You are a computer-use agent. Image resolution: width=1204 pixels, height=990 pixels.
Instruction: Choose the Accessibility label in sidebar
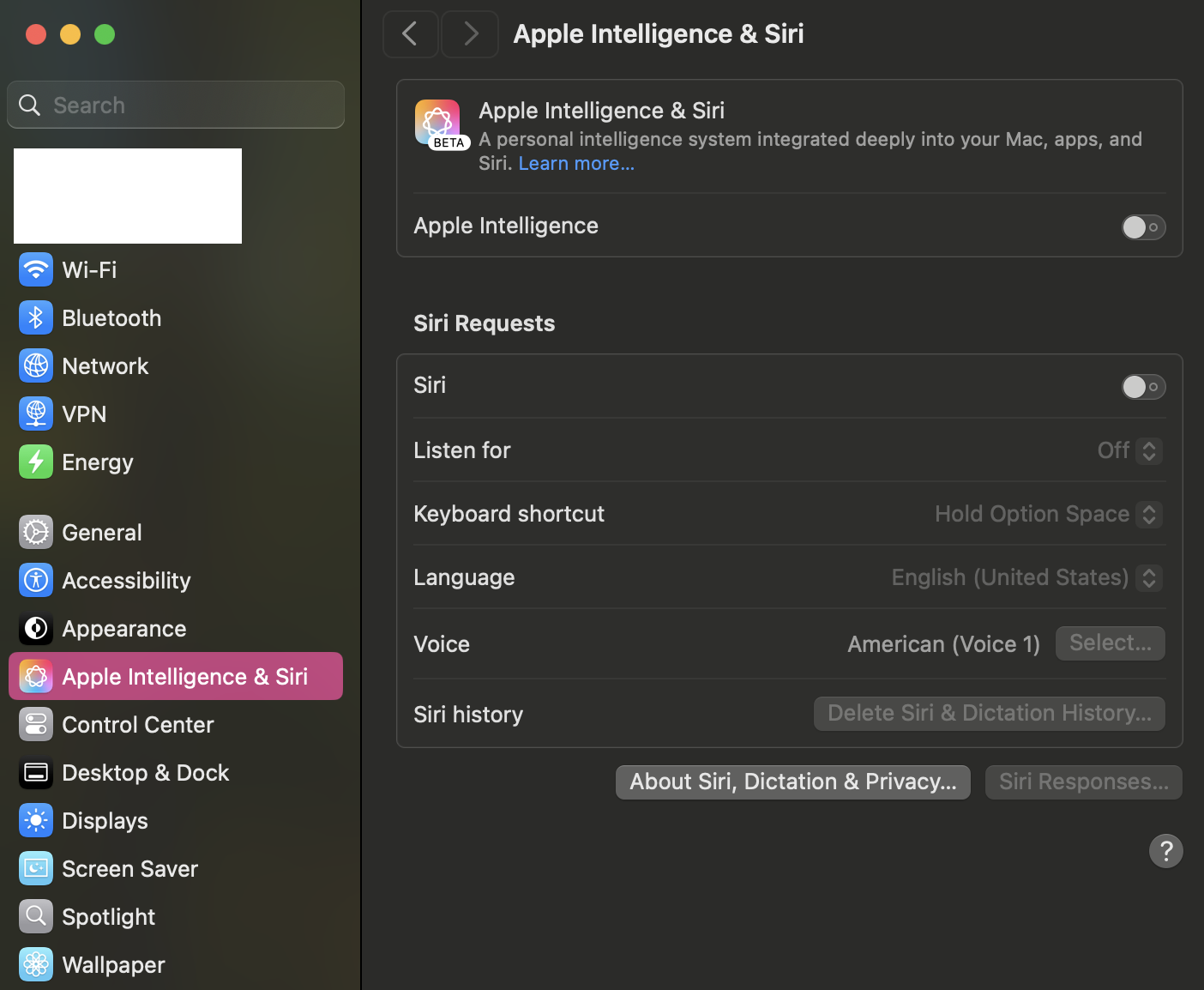point(126,581)
